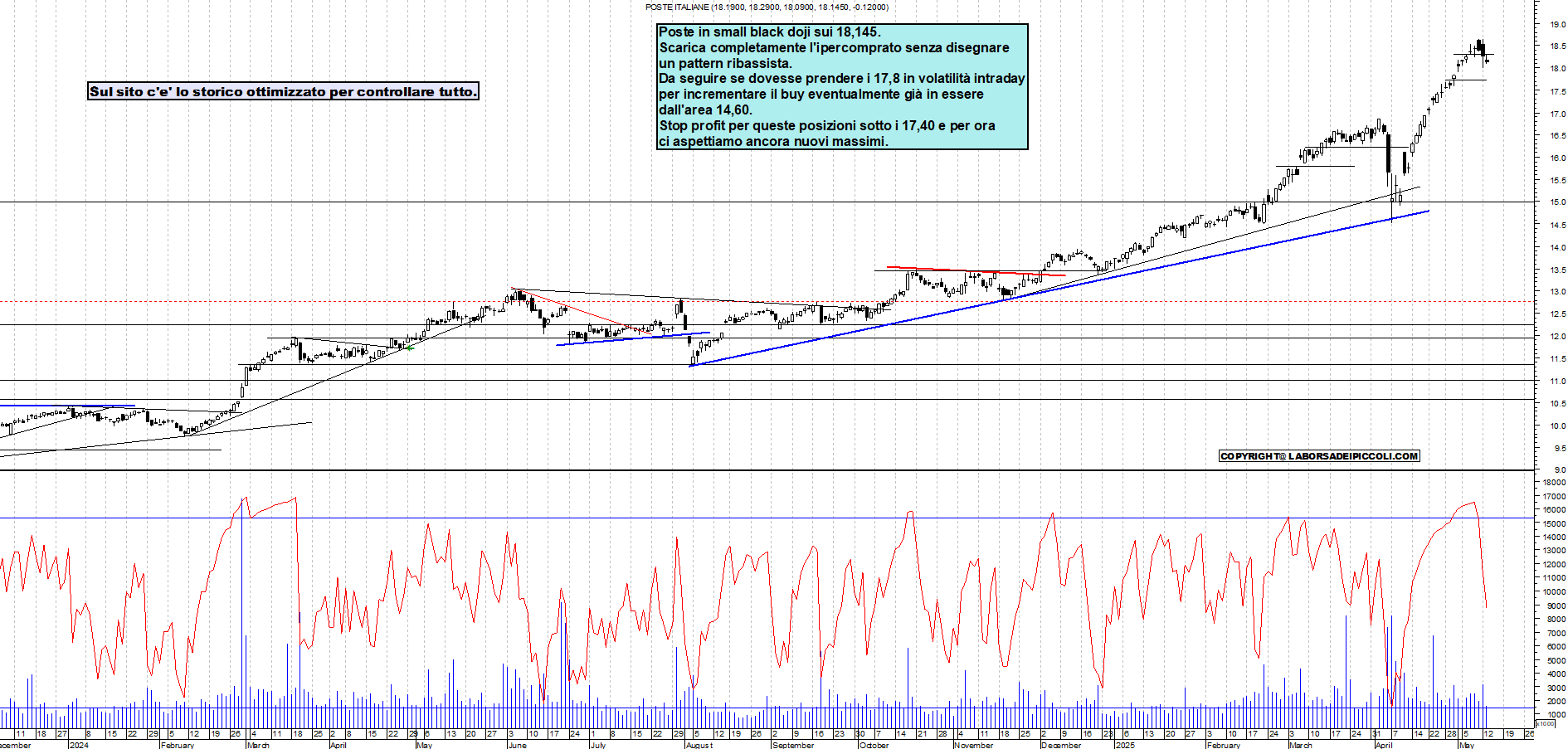
Task: Click the POSTE ITALIANE chart title text
Action: click(767, 7)
